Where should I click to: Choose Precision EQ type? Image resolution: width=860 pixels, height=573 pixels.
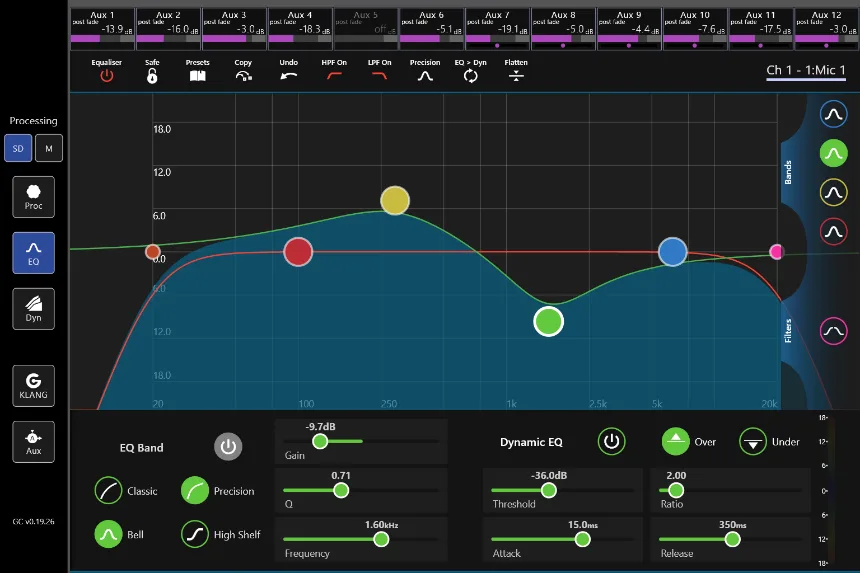click(195, 490)
